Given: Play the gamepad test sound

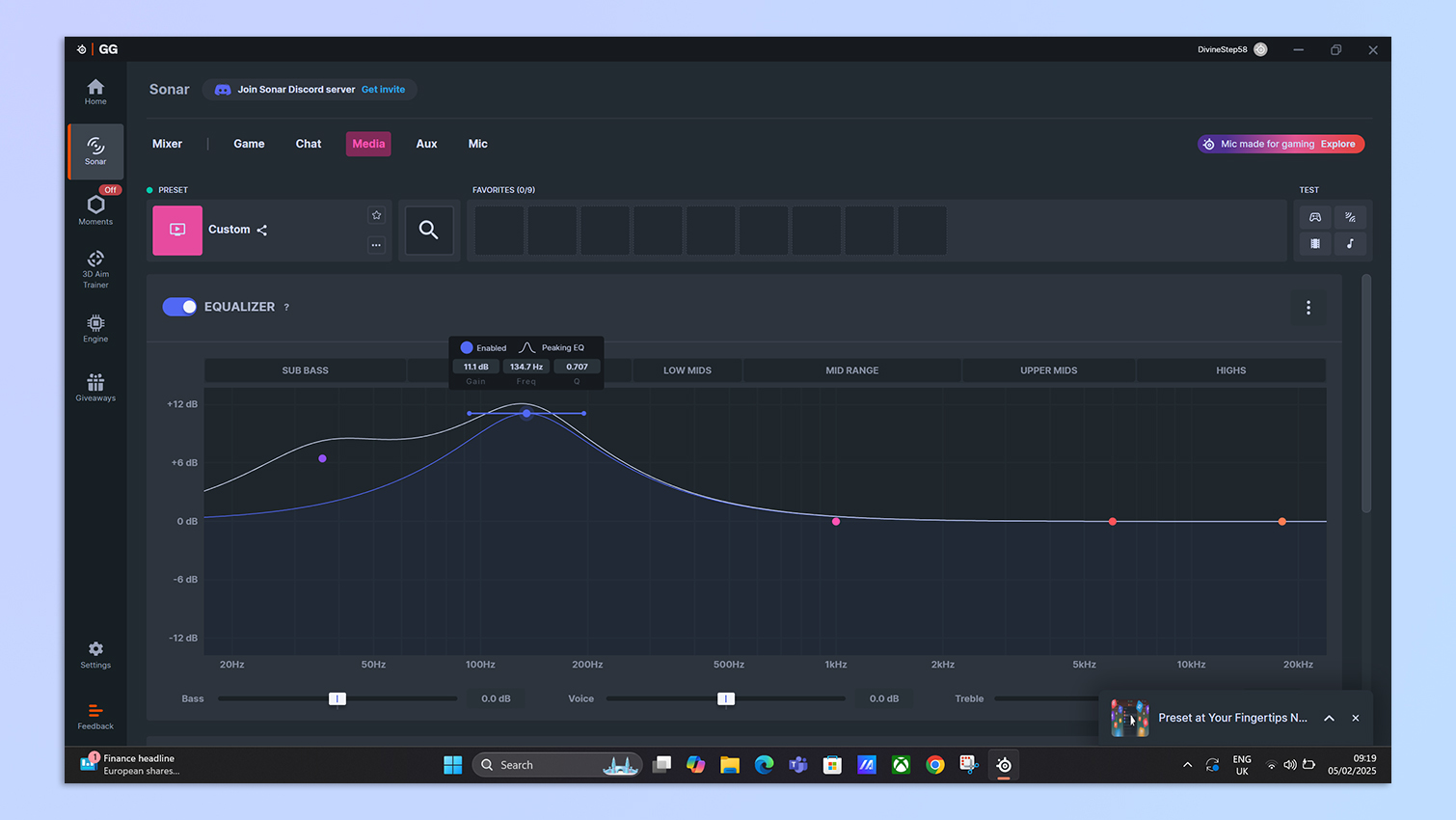Looking at the screenshot, I should (1314, 217).
